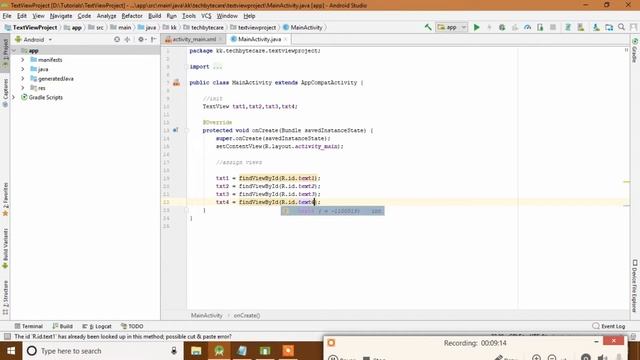The image size is (640, 360).
Task: Open the TODO tool window
Action: [x=132, y=326]
